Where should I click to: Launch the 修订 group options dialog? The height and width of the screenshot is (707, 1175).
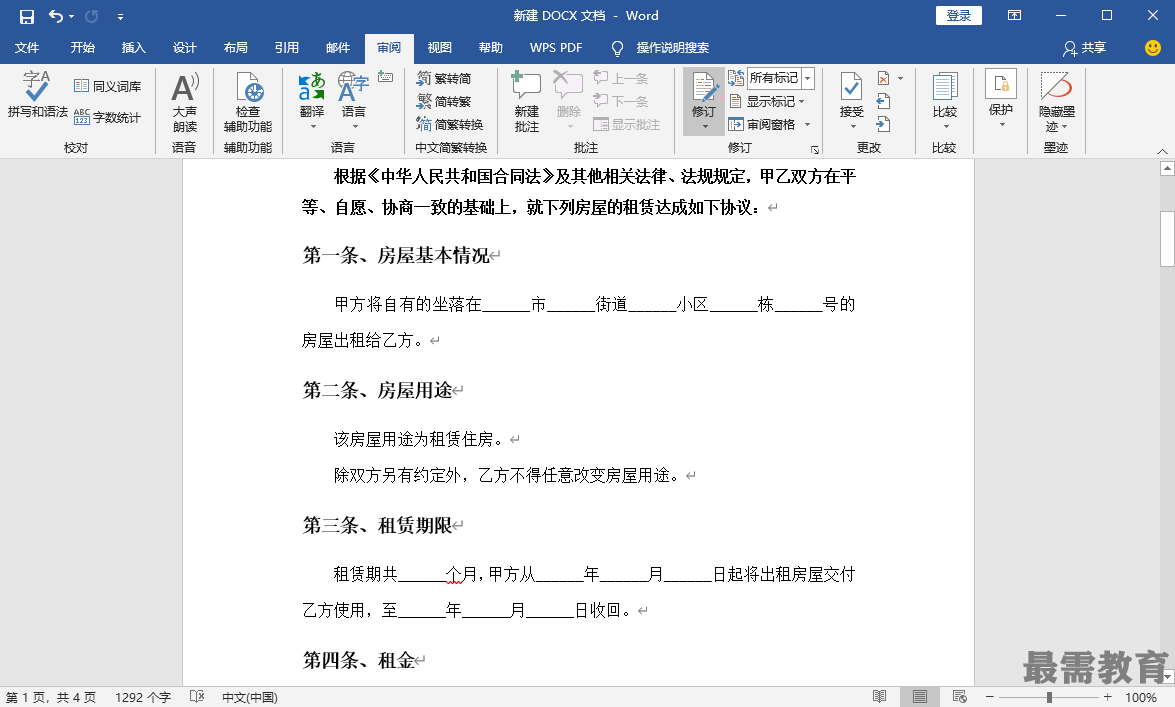tap(815, 149)
